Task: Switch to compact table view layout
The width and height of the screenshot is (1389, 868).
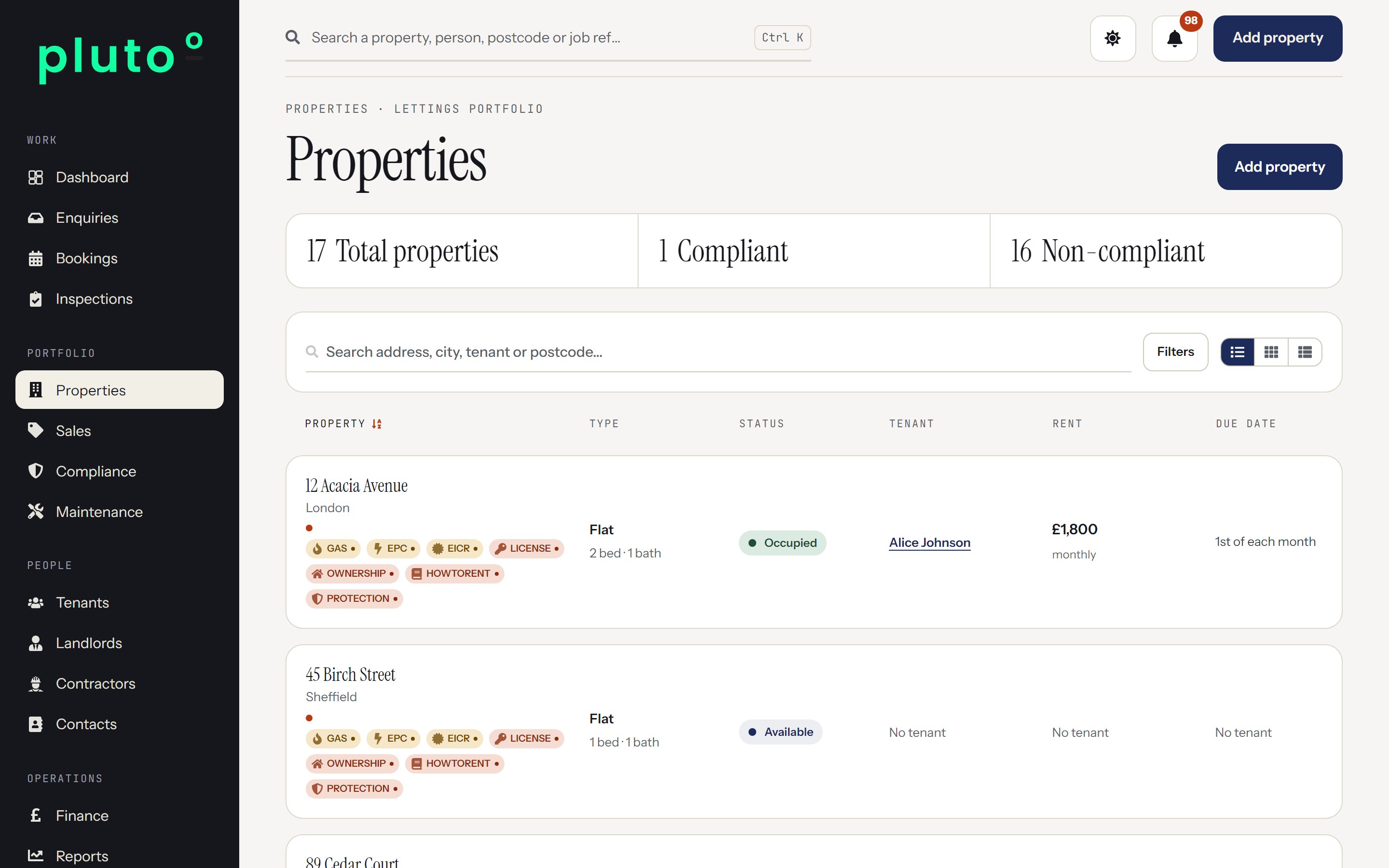Action: coord(1305,352)
